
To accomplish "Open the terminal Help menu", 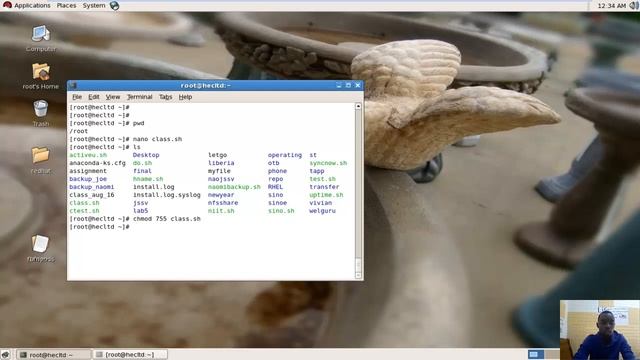I will click(185, 97).
